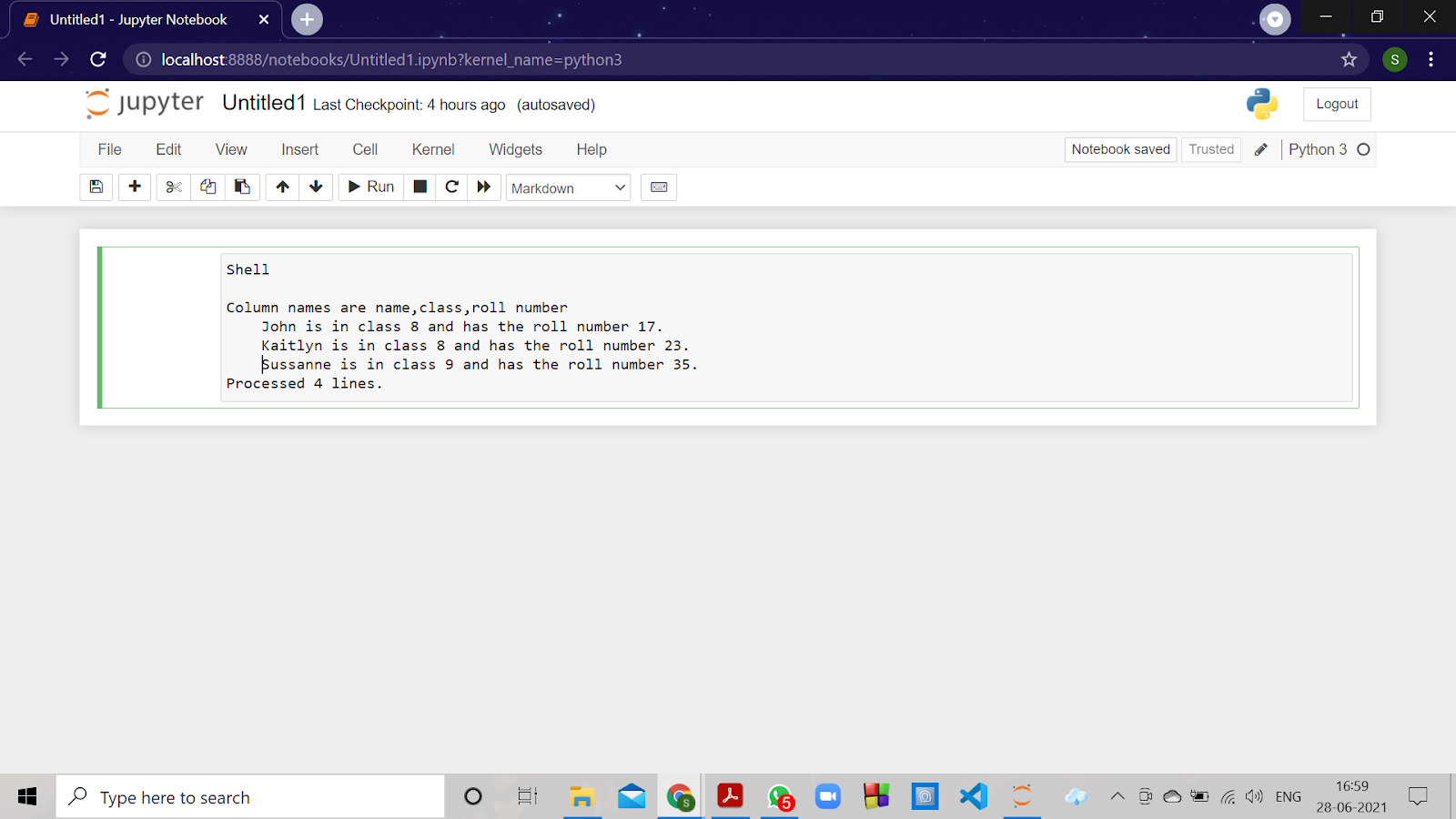Screen dimensions: 1456x819
Task: Open Adobe Acrobat from the taskbar
Action: point(730,797)
